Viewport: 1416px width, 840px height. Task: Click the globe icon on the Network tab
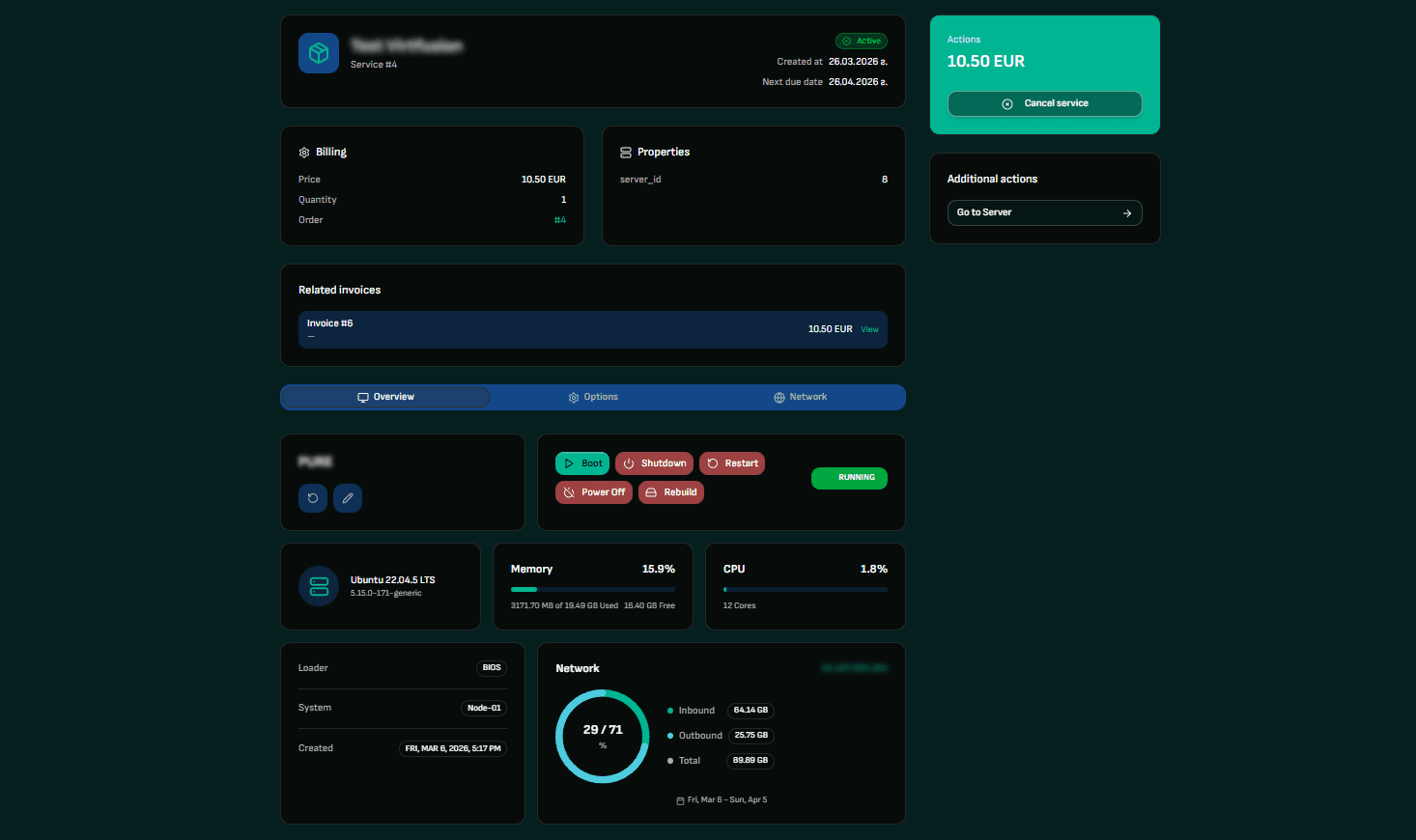pos(778,396)
